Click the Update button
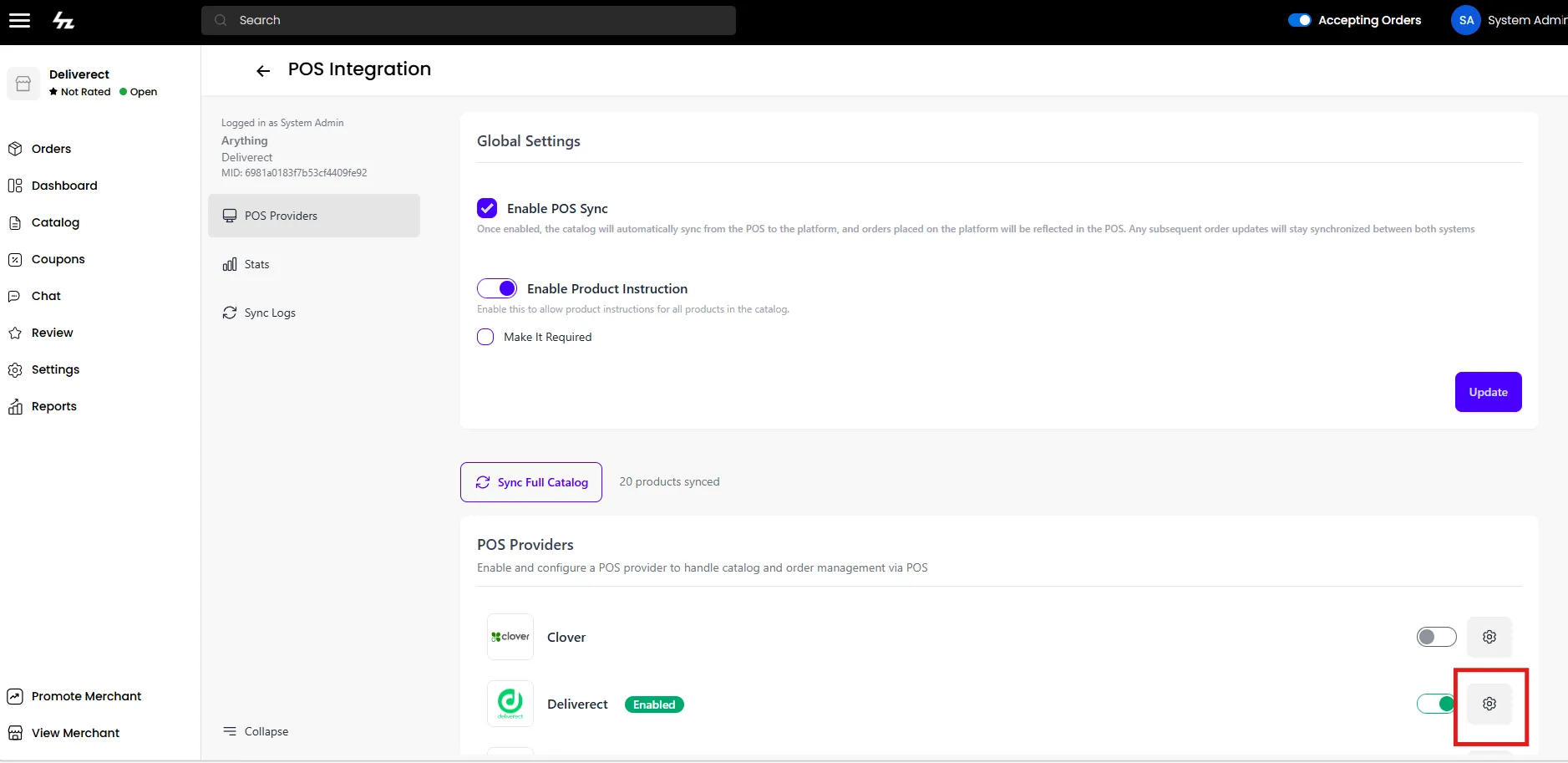The width and height of the screenshot is (1568, 763). (1488, 392)
